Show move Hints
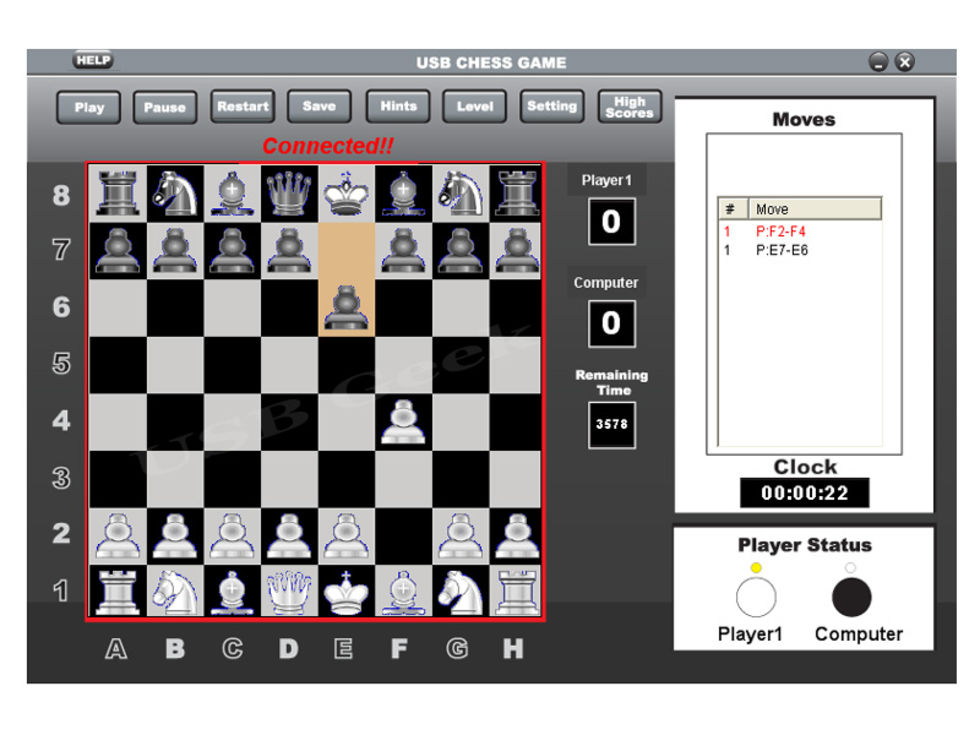Image resolution: width=980 pixels, height=735 pixels. 398,106
